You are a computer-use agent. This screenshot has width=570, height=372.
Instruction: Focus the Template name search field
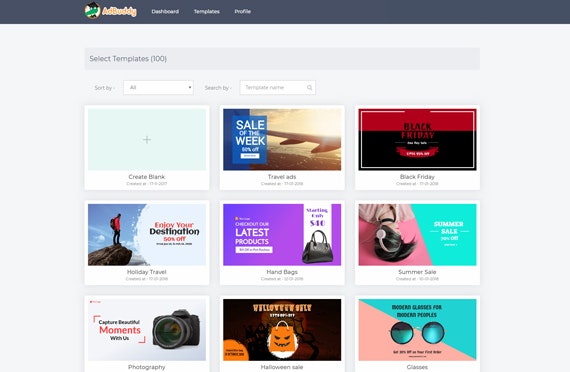click(277, 88)
